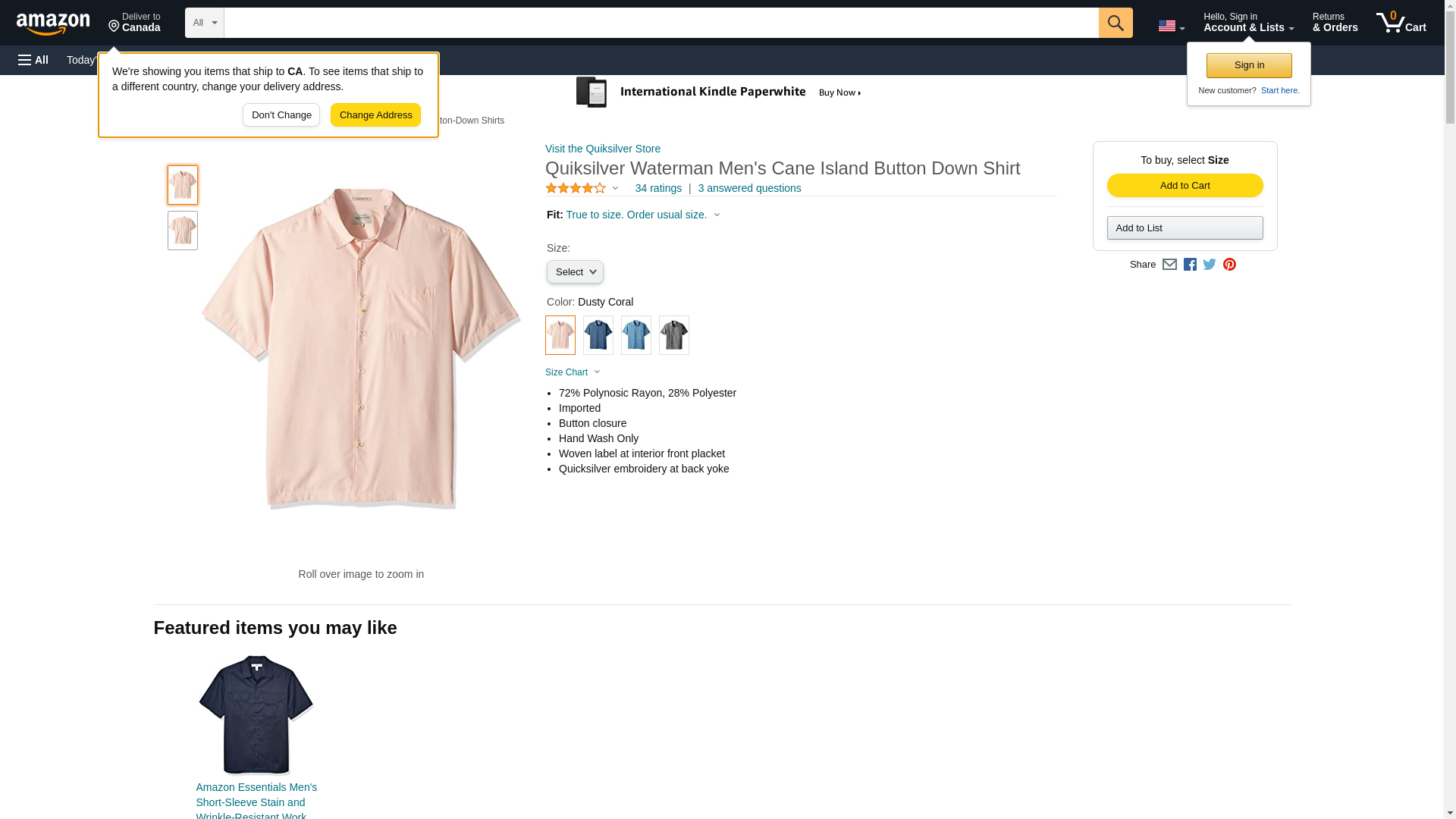Click the Change Address button

375,115
